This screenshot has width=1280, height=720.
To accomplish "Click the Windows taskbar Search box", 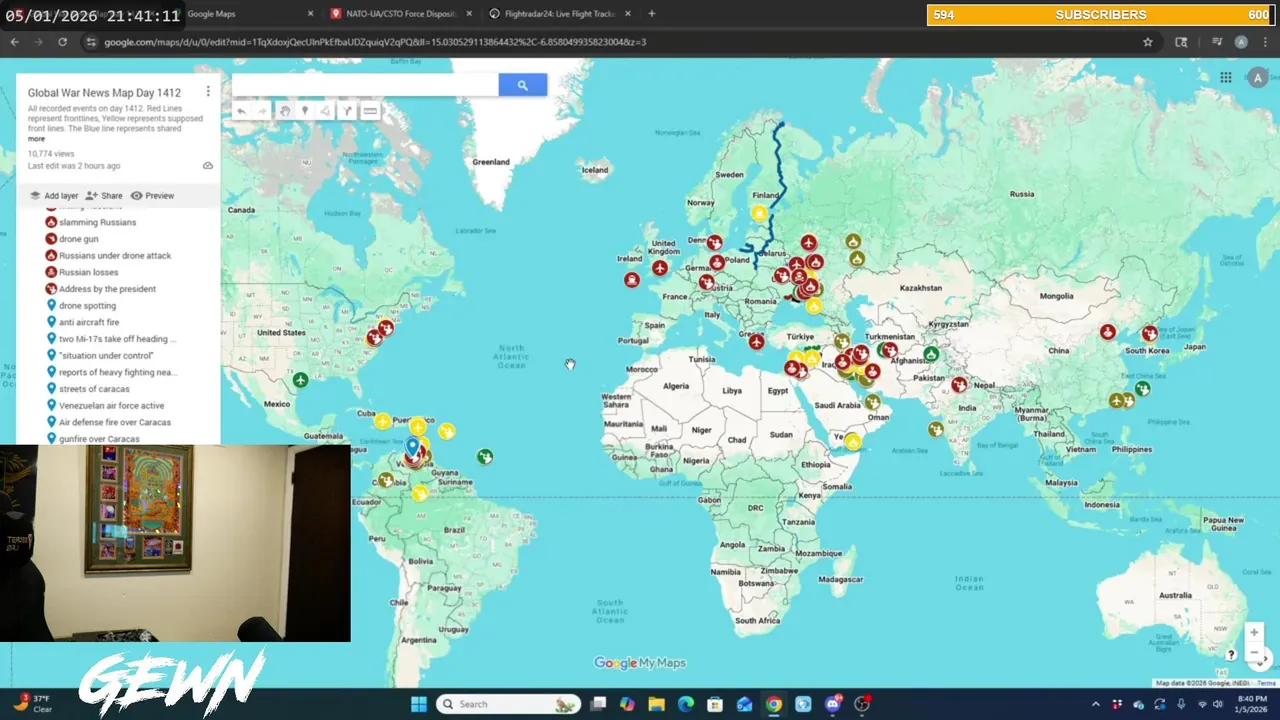I will pyautogui.click(x=510, y=704).
